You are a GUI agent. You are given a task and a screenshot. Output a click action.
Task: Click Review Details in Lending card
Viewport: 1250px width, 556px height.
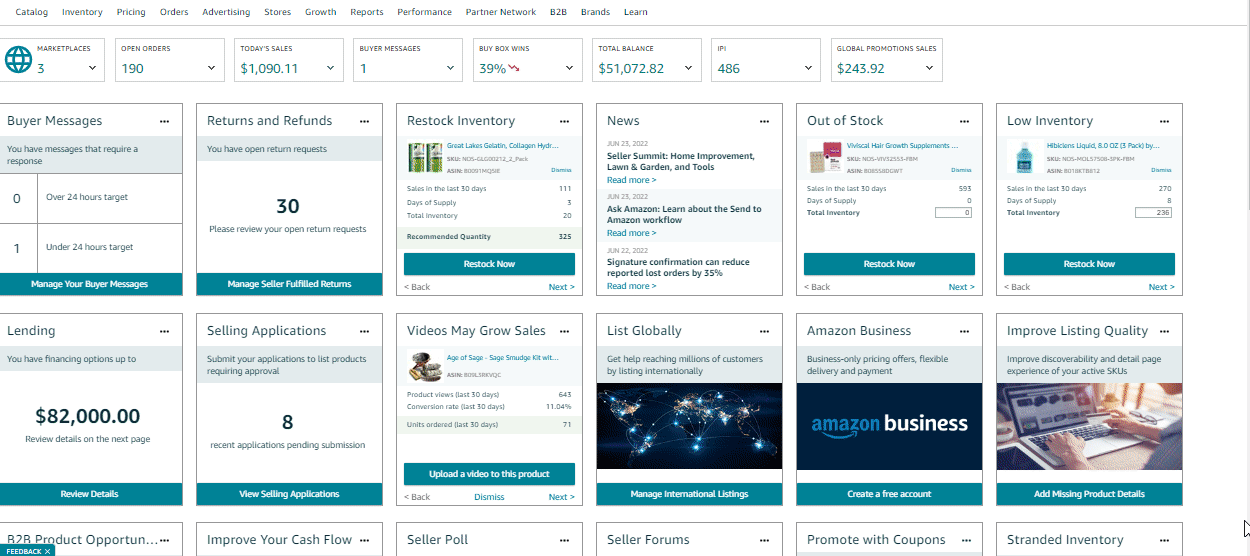pyautogui.click(x=90, y=494)
